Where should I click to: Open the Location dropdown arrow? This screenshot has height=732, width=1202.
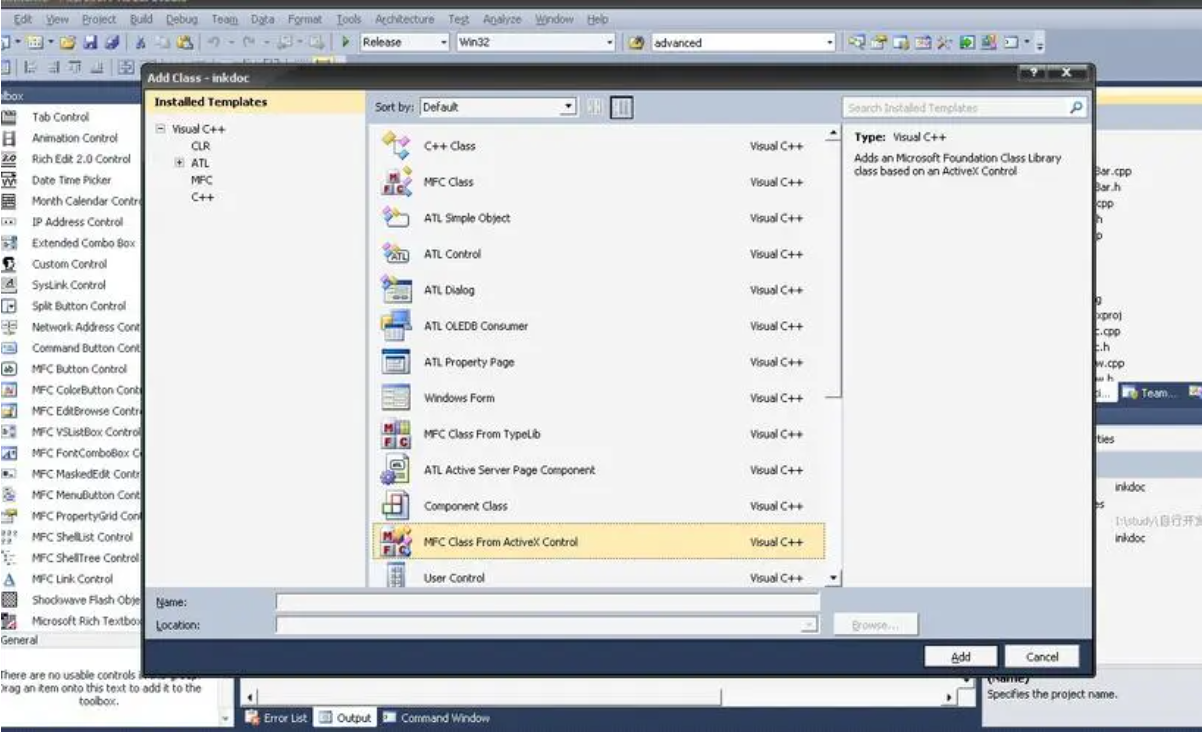click(810, 625)
